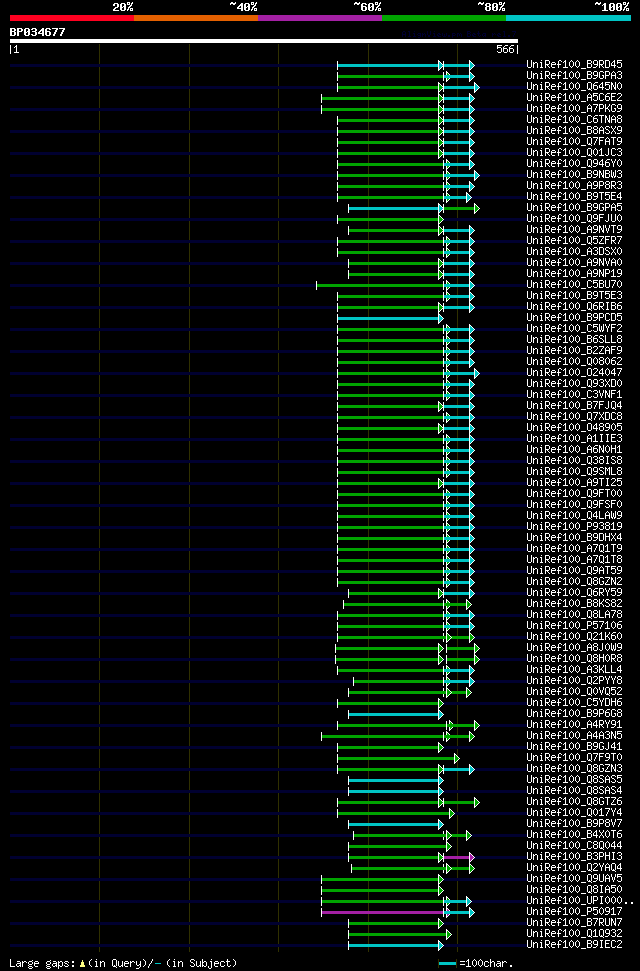Viewport: 640px width, 971px height.
Task: Select the UniRef100_A1IIE3 label
Action: (574, 439)
